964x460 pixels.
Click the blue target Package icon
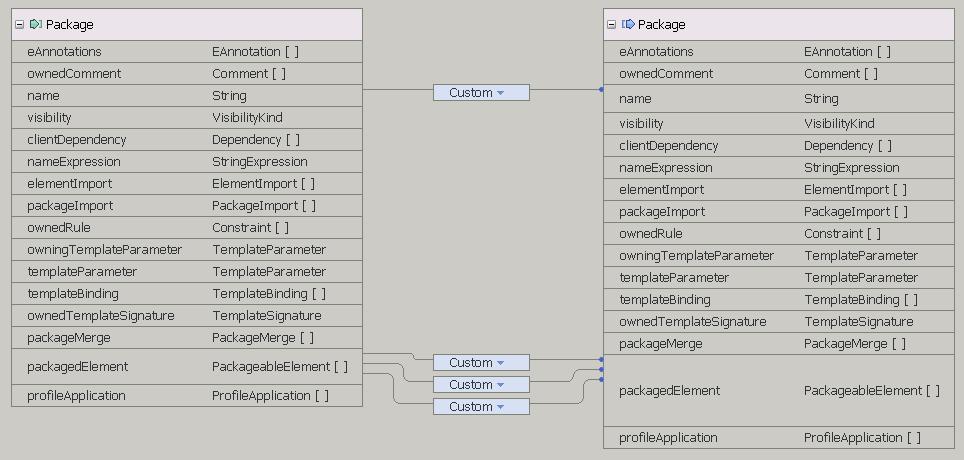pyautogui.click(x=628, y=25)
